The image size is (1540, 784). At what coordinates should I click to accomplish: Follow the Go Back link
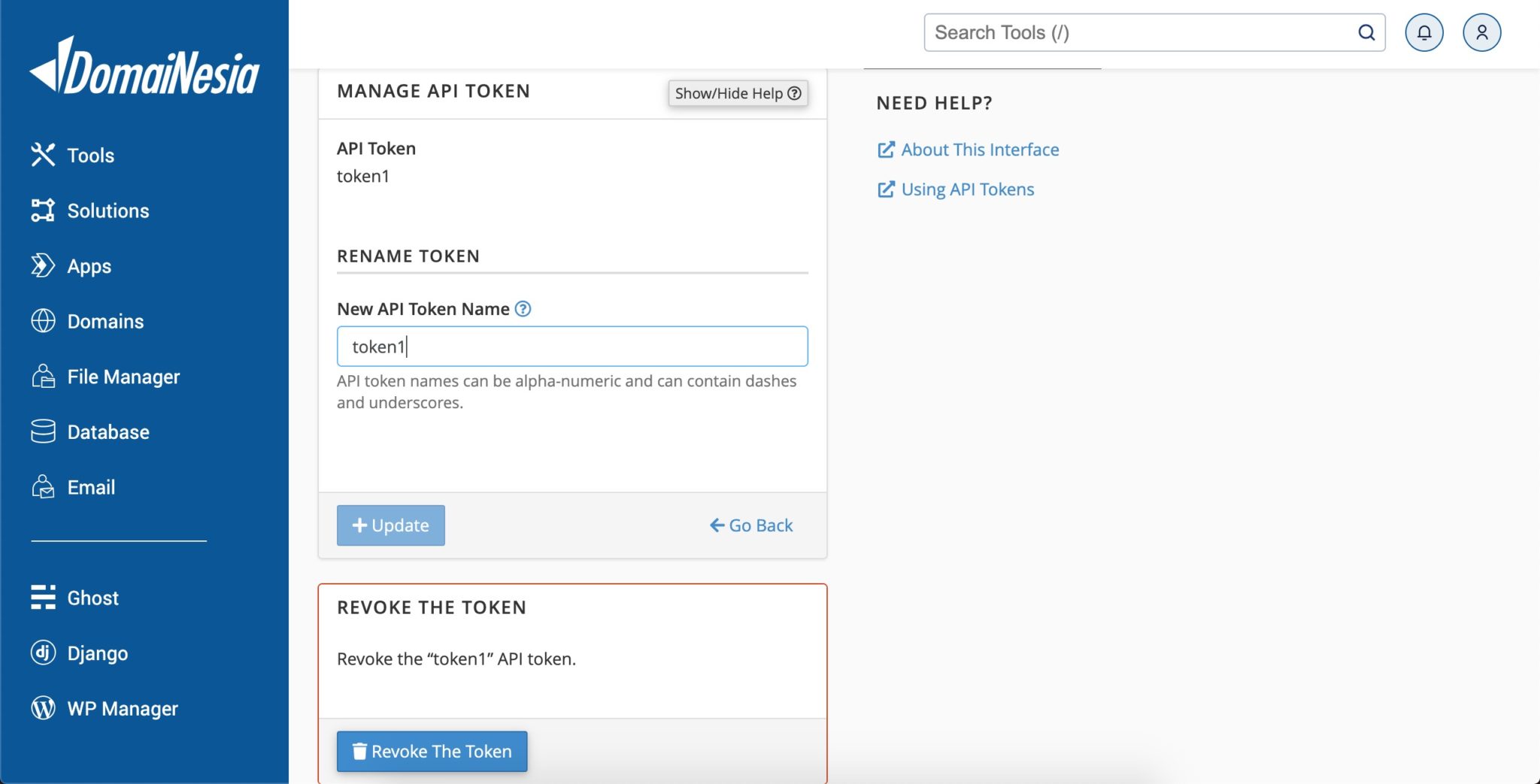click(751, 525)
